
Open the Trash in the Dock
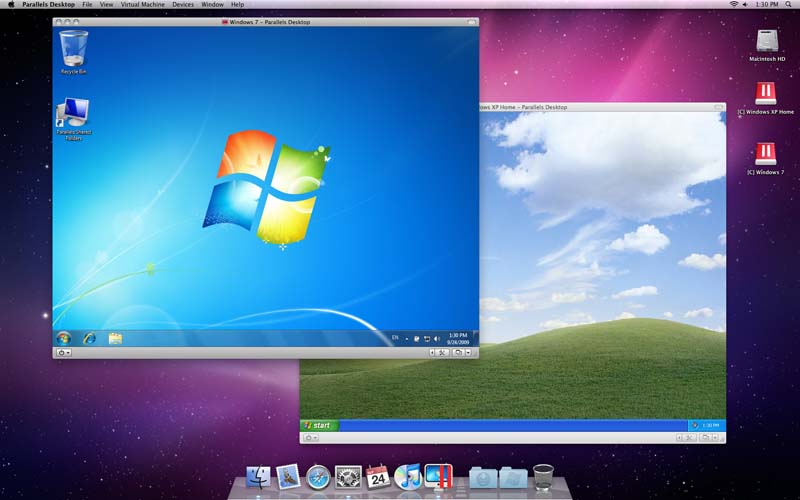[543, 477]
